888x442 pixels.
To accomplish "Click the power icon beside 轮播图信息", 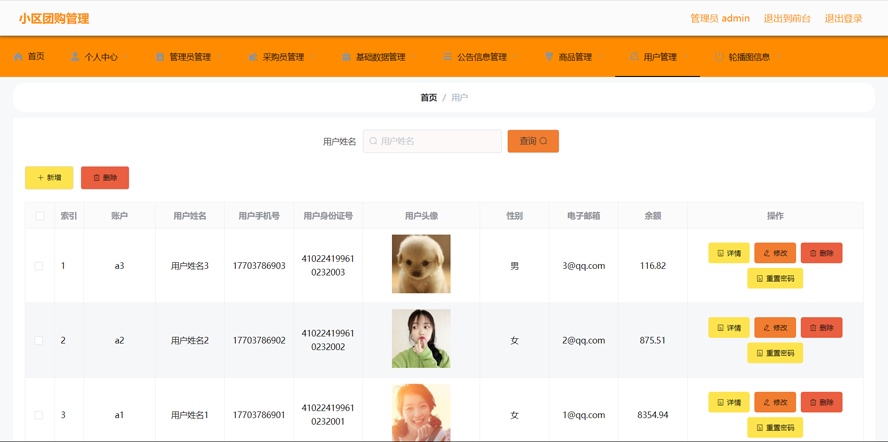I will (719, 57).
